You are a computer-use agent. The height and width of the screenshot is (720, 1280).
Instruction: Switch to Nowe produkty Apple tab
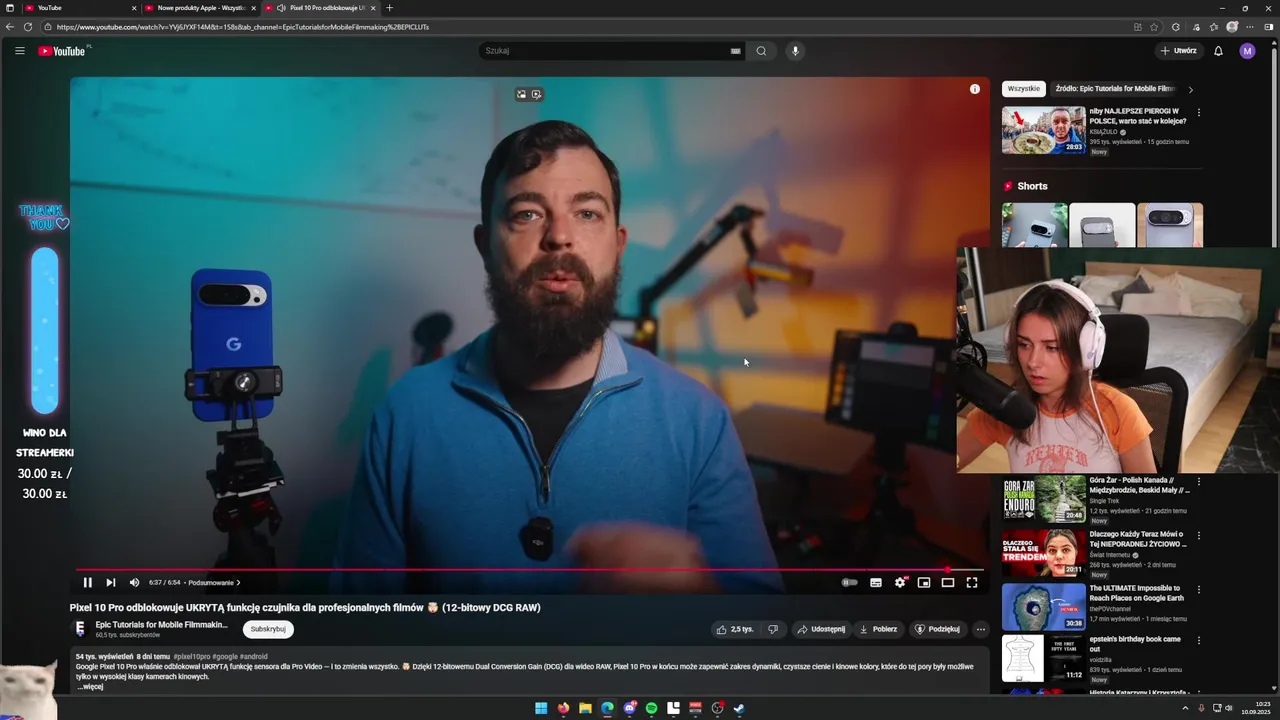(x=200, y=8)
